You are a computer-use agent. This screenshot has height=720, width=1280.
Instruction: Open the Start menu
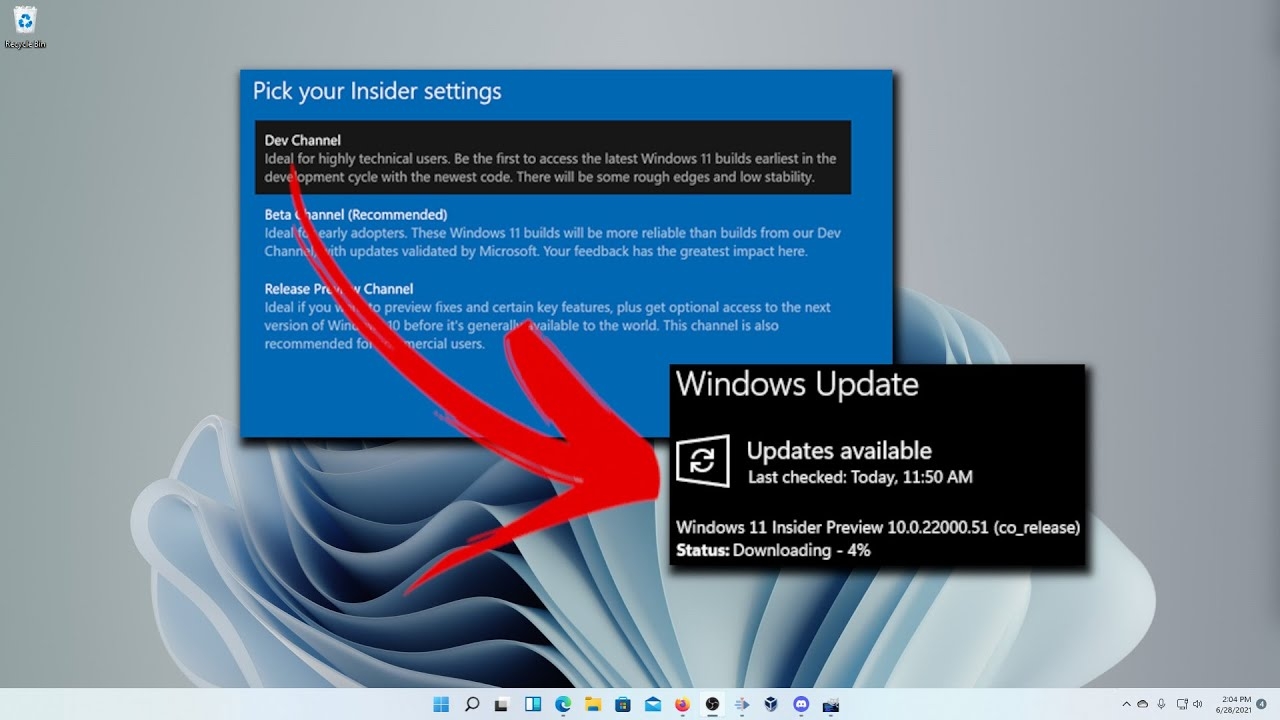click(440, 703)
